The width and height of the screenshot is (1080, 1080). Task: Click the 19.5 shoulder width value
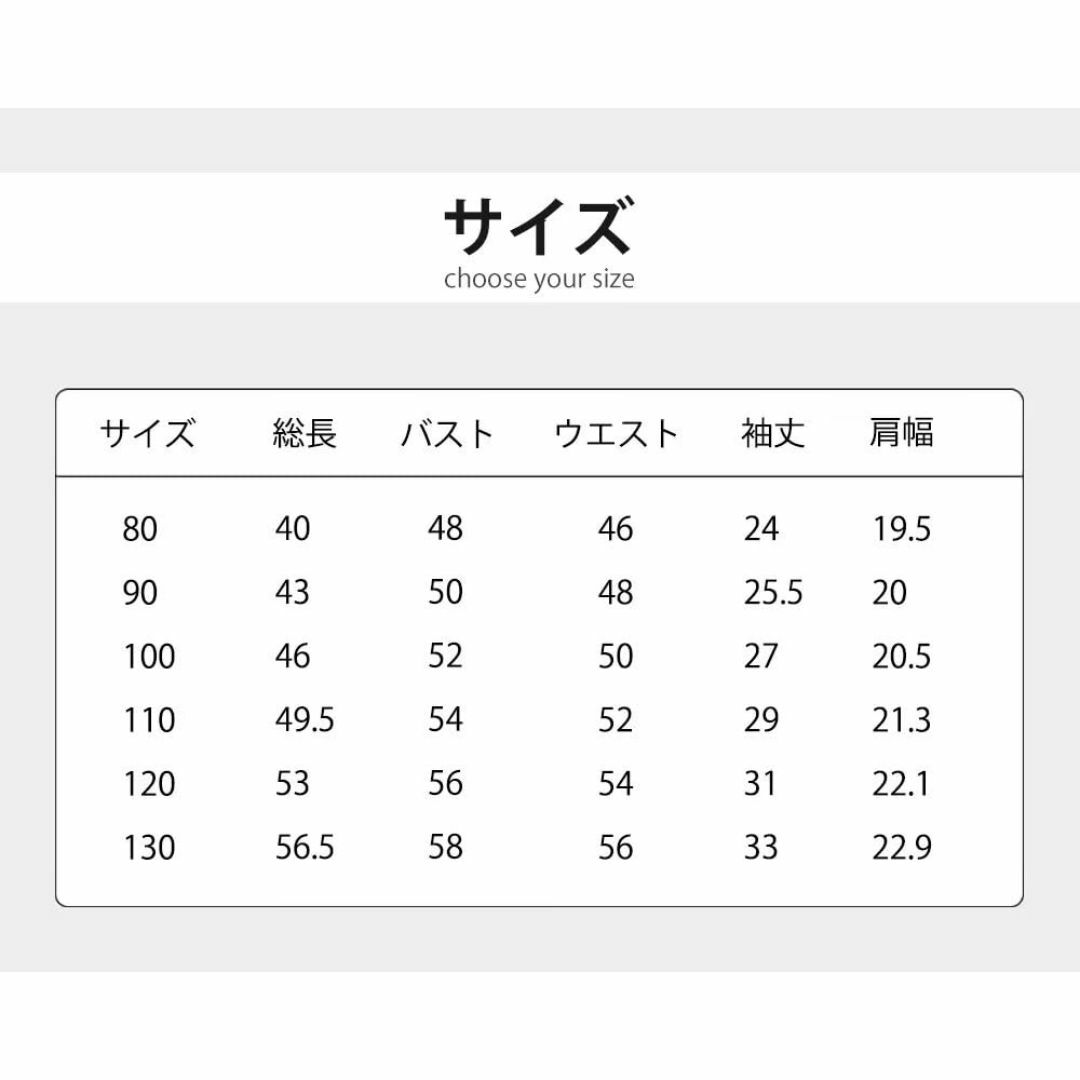tap(902, 530)
